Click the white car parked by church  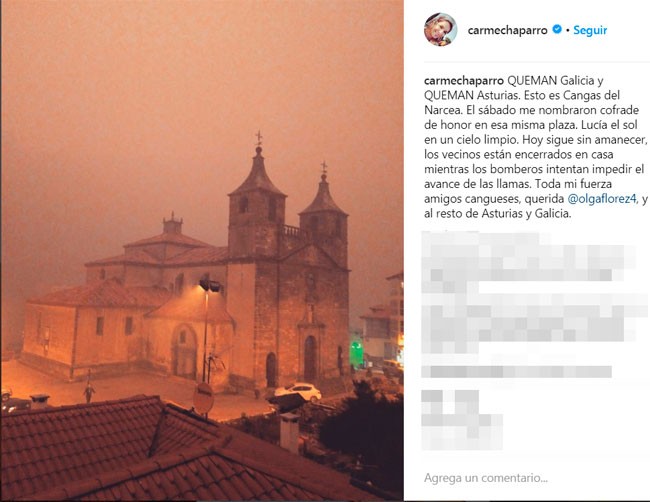(x=298, y=391)
